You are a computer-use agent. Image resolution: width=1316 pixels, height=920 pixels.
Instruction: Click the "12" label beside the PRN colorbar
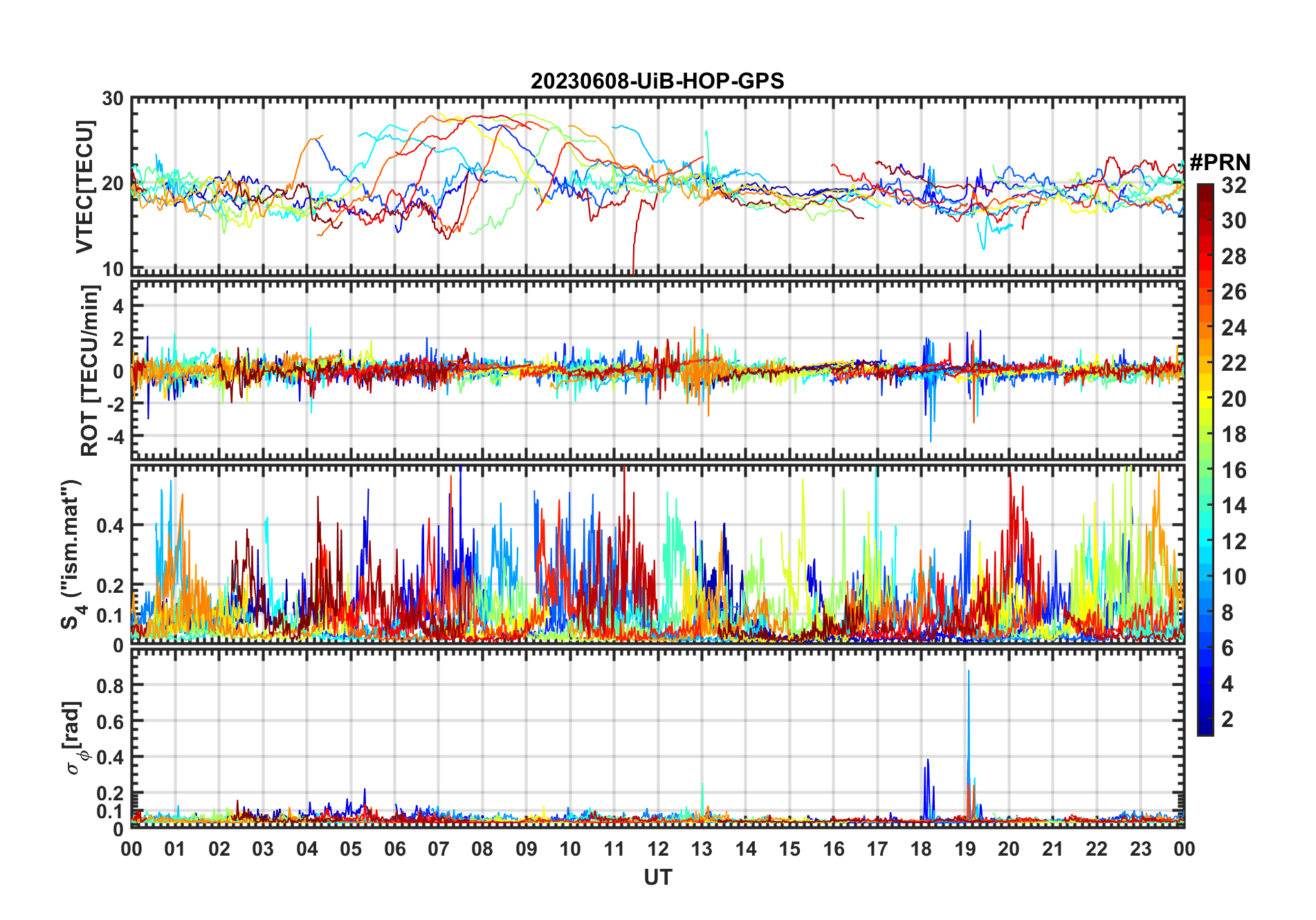[x=1234, y=541]
